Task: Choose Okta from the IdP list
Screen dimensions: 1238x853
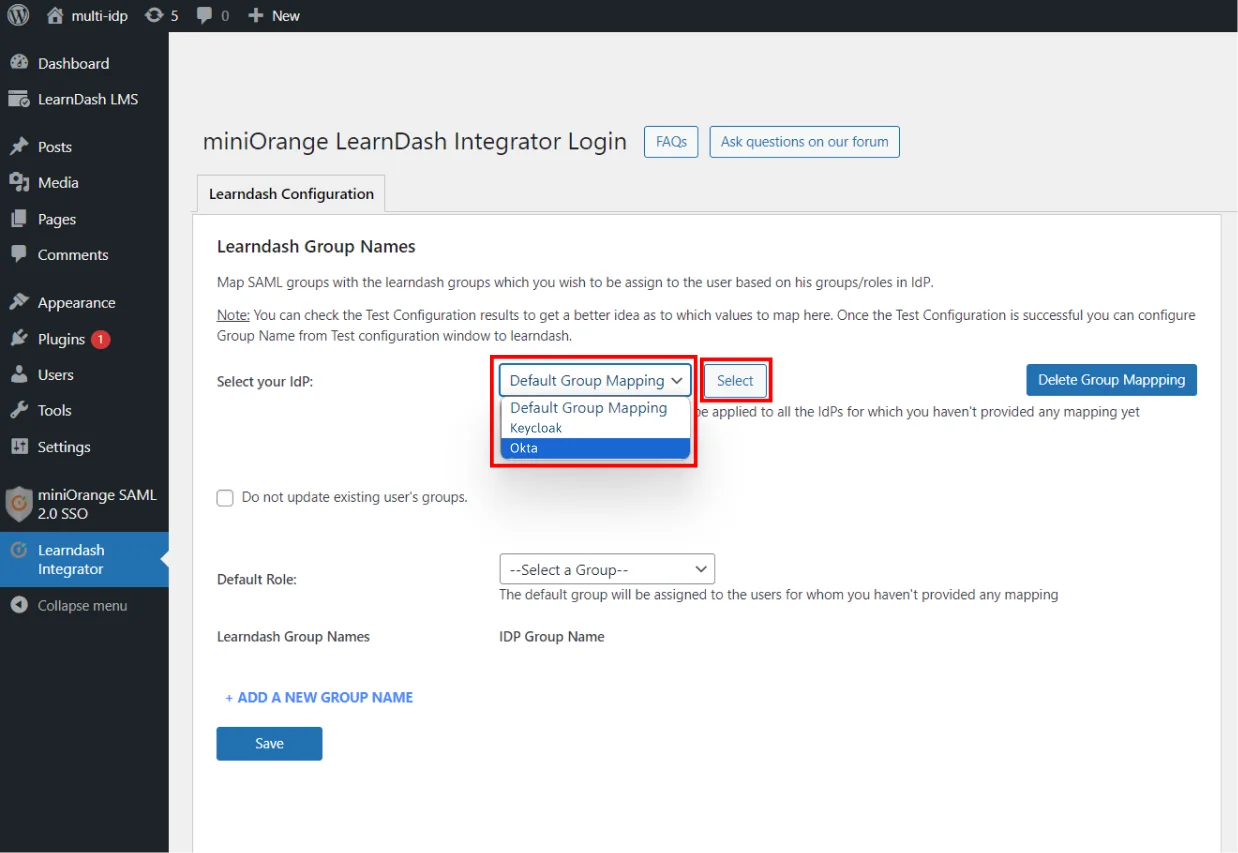Action: [595, 448]
